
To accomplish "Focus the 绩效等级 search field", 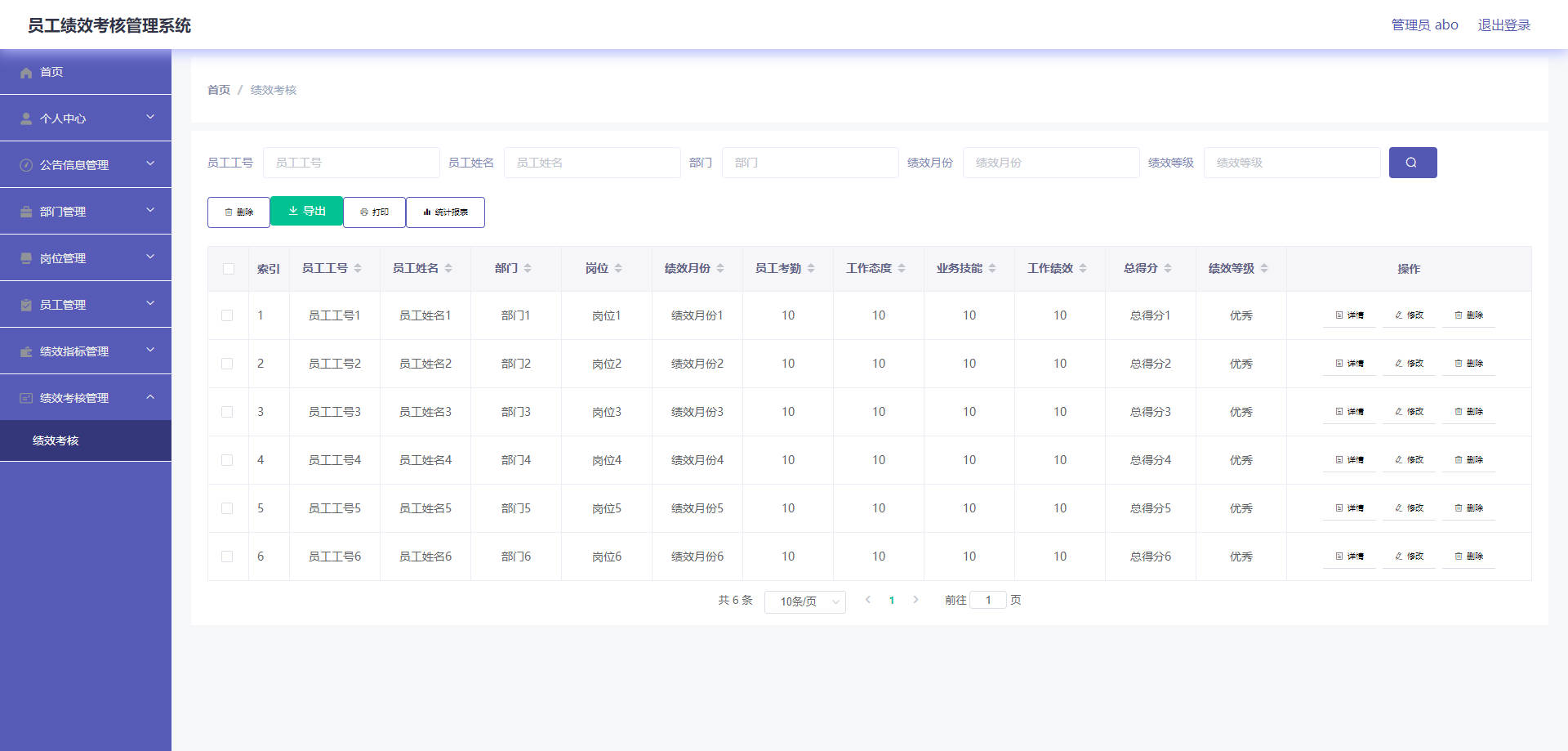I will coord(1292,163).
